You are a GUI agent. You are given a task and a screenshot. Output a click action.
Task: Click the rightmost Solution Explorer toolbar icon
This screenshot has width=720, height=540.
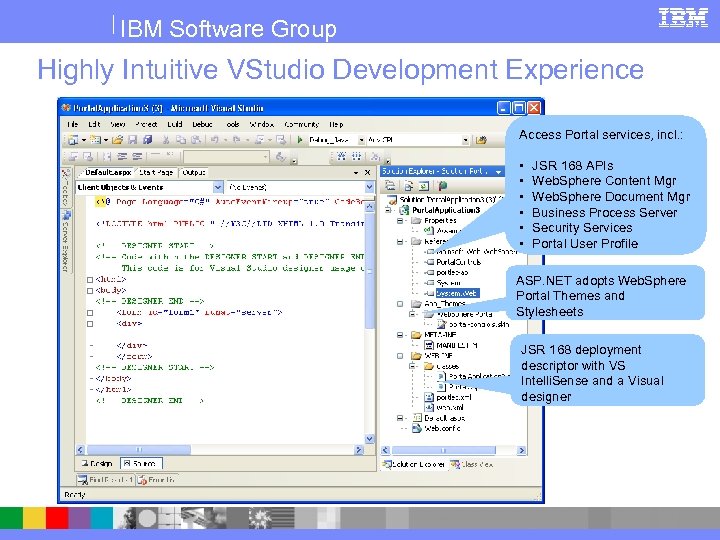442,186
